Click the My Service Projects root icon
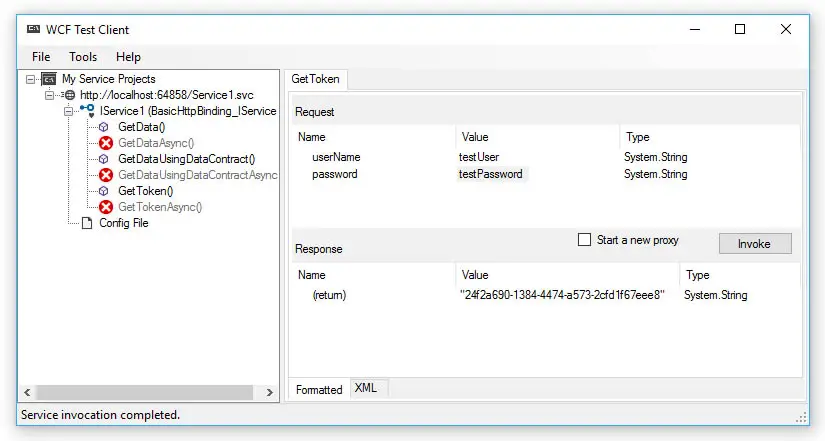The height and width of the screenshot is (441, 825). (x=49, y=79)
